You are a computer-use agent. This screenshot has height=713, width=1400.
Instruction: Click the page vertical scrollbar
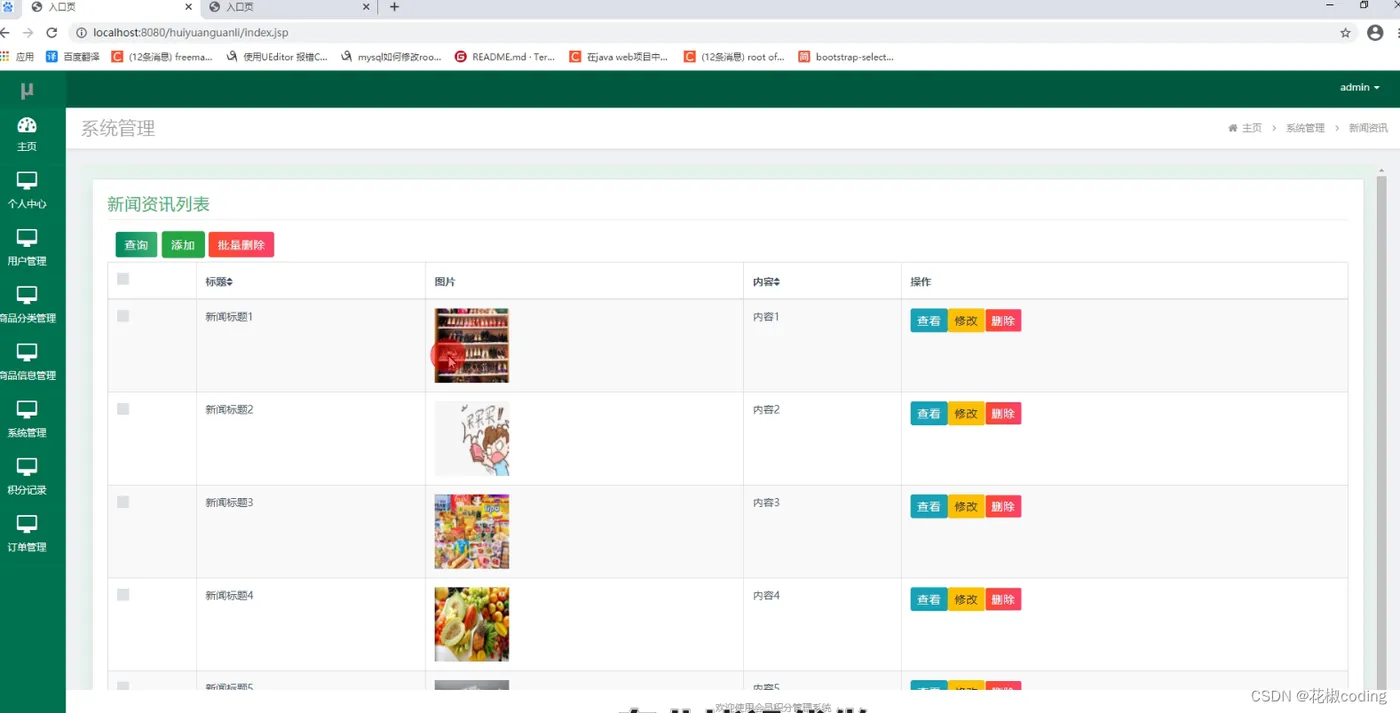click(1381, 430)
